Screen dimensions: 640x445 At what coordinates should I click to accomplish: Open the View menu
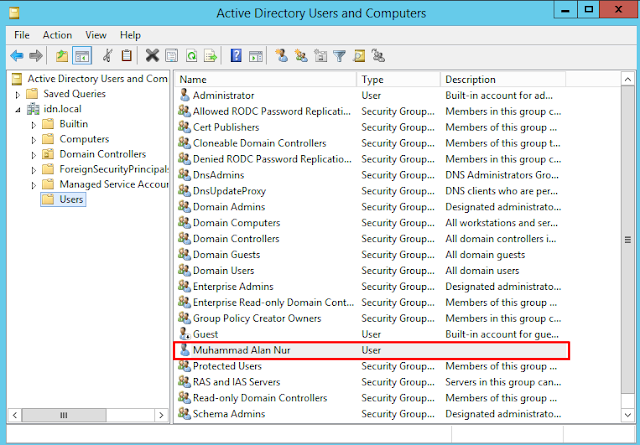point(96,35)
